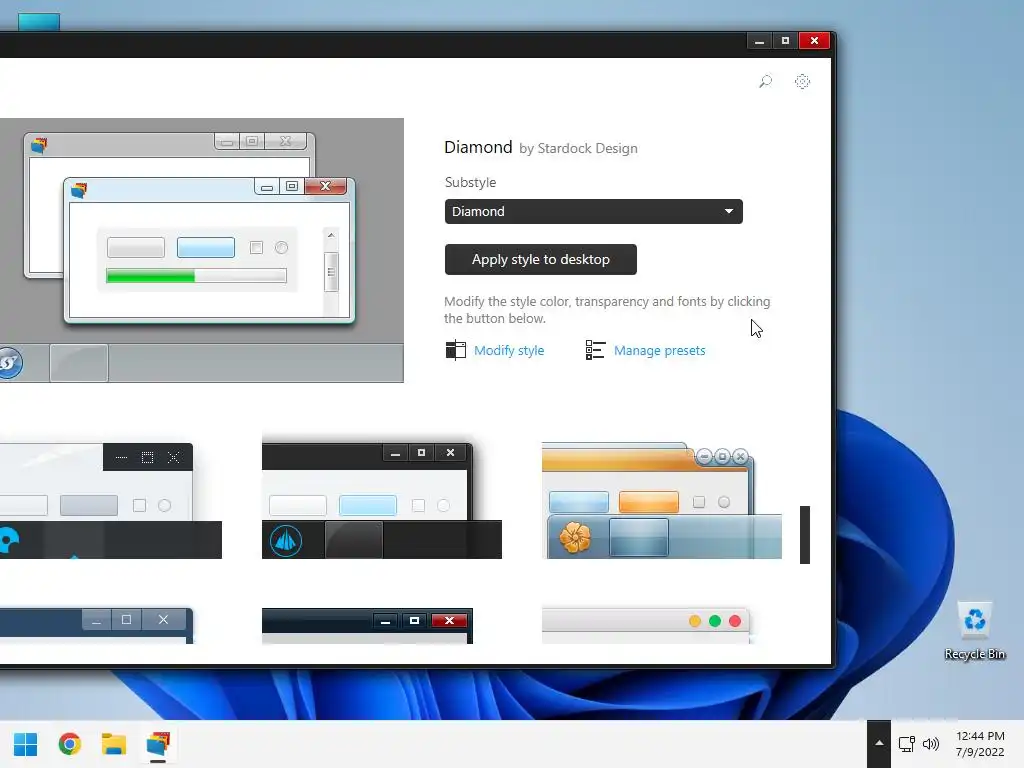Click the Modify style window icon
Image resolution: width=1024 pixels, height=768 pixels.
pyautogui.click(x=455, y=350)
